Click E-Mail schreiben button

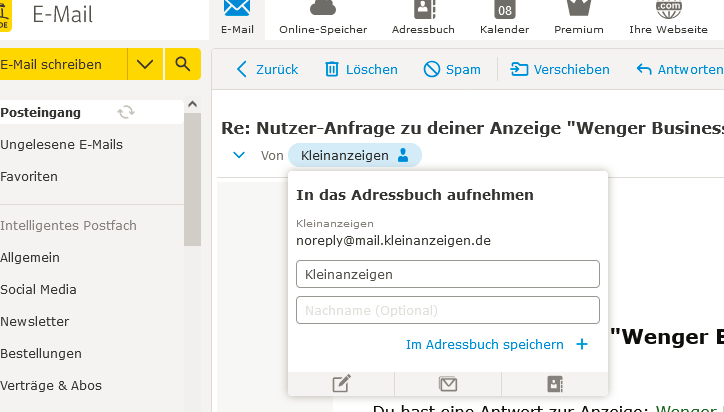click(x=63, y=64)
